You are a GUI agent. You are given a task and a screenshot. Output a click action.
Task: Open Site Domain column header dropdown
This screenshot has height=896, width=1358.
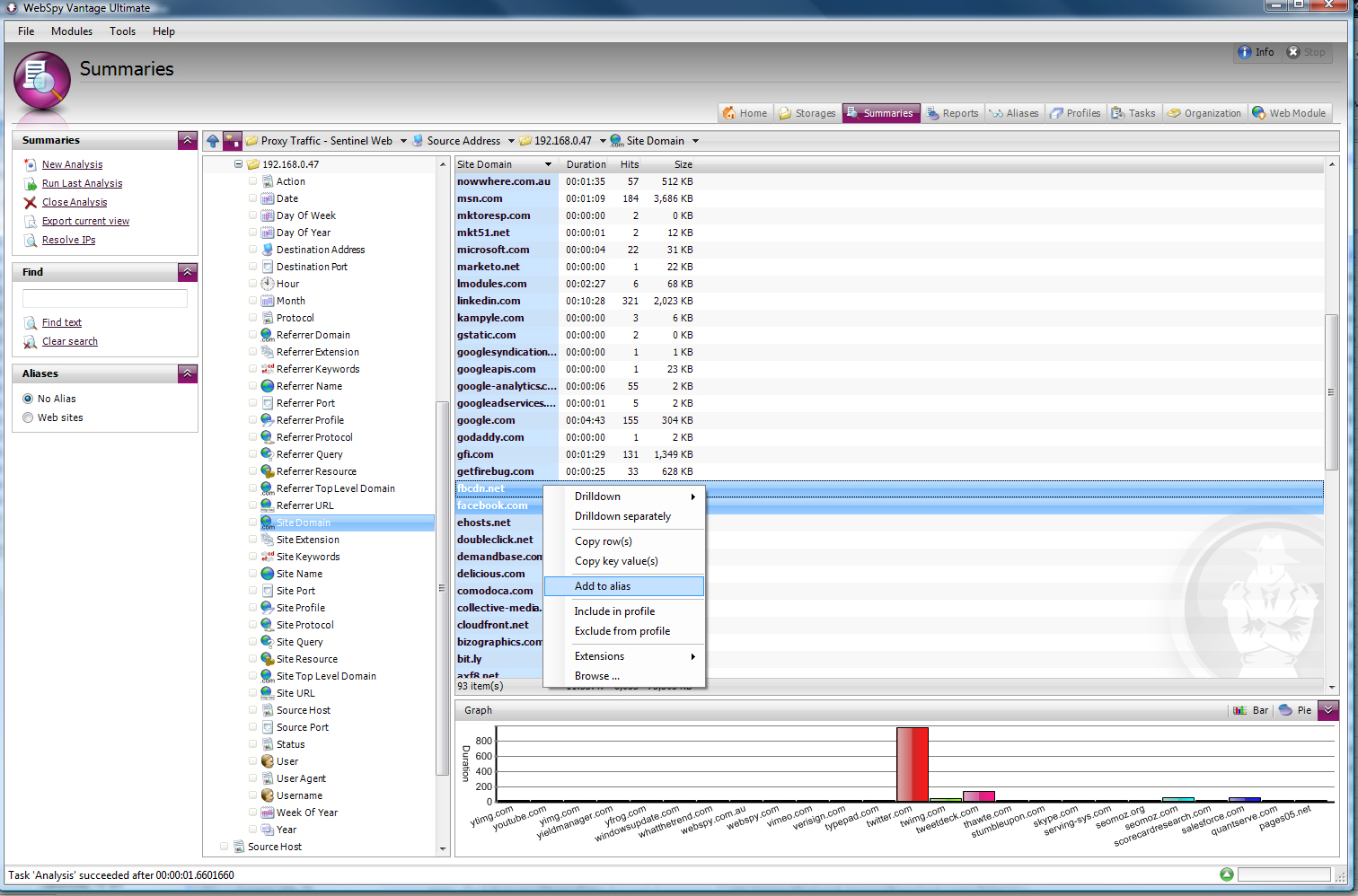[x=548, y=164]
